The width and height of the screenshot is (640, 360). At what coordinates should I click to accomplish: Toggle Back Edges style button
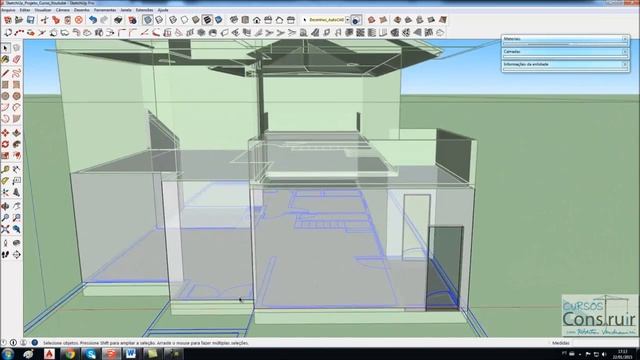pos(159,20)
